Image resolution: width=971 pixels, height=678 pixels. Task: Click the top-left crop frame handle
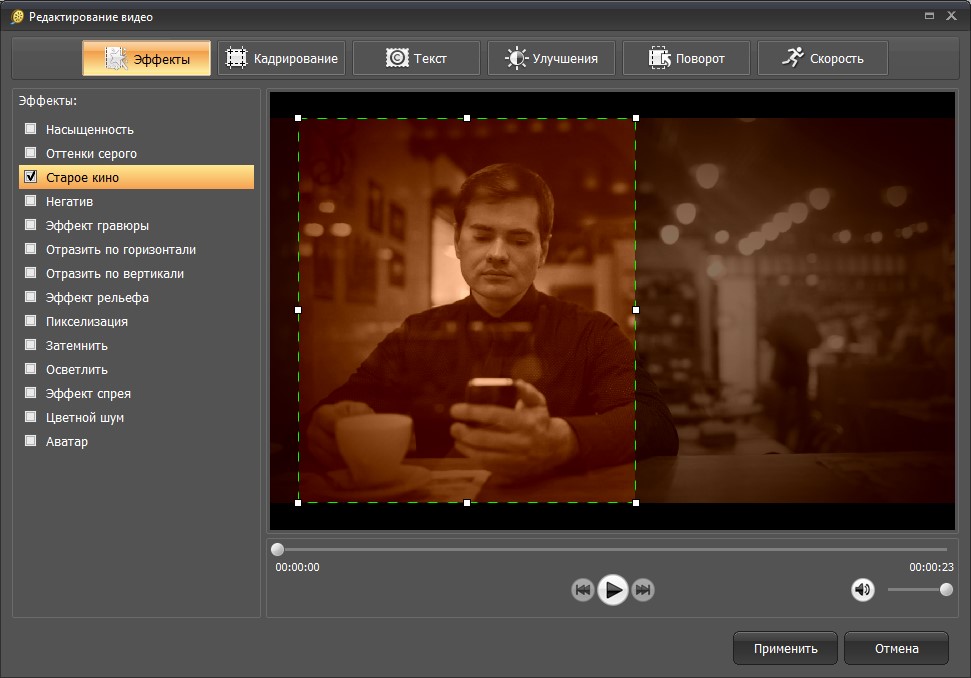click(298, 118)
